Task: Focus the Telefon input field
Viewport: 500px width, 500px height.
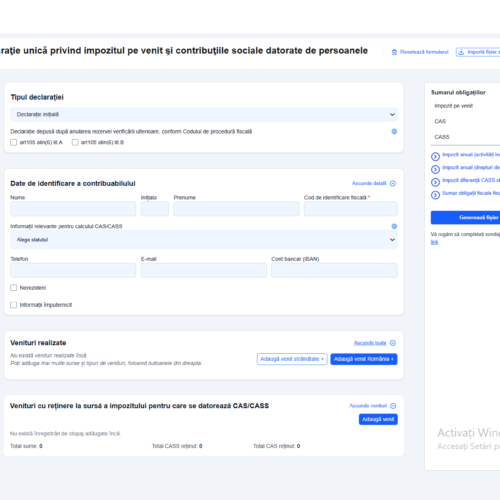Action: coord(73,270)
